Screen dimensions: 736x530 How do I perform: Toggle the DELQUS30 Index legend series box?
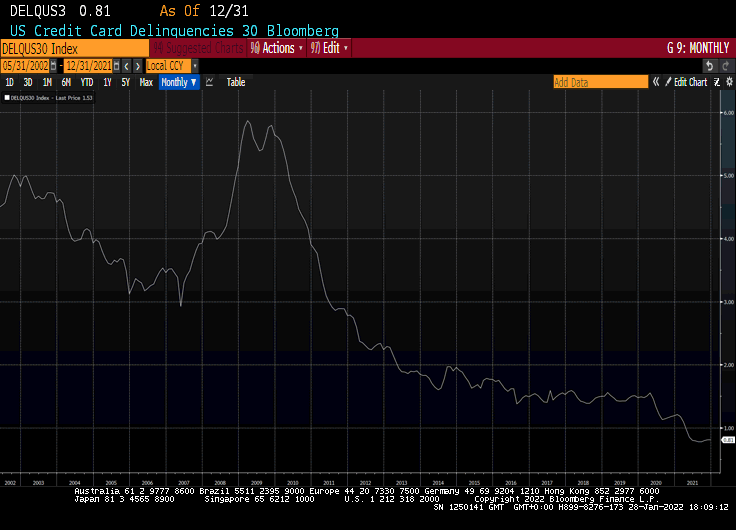coord(6,99)
